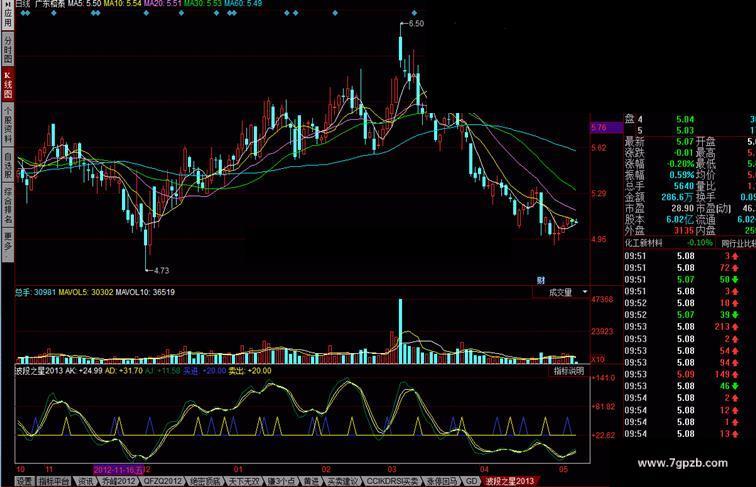
Task: Click the MAVOL5: 30302 label
Action: (x=86, y=292)
